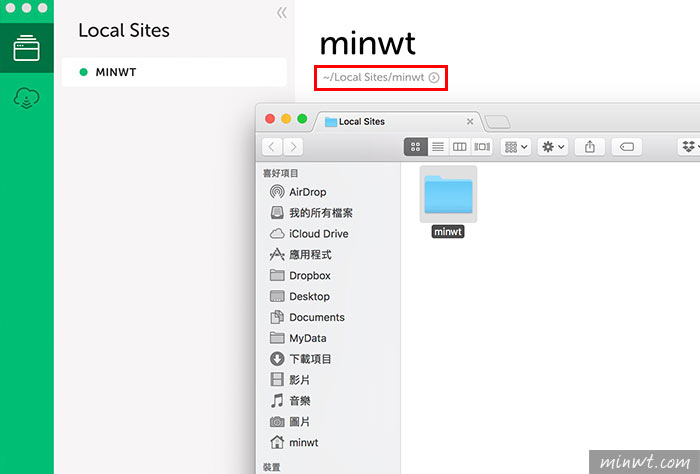Click the Local Sites panel heading
Viewport: 700px width, 474px height.
pos(124,30)
